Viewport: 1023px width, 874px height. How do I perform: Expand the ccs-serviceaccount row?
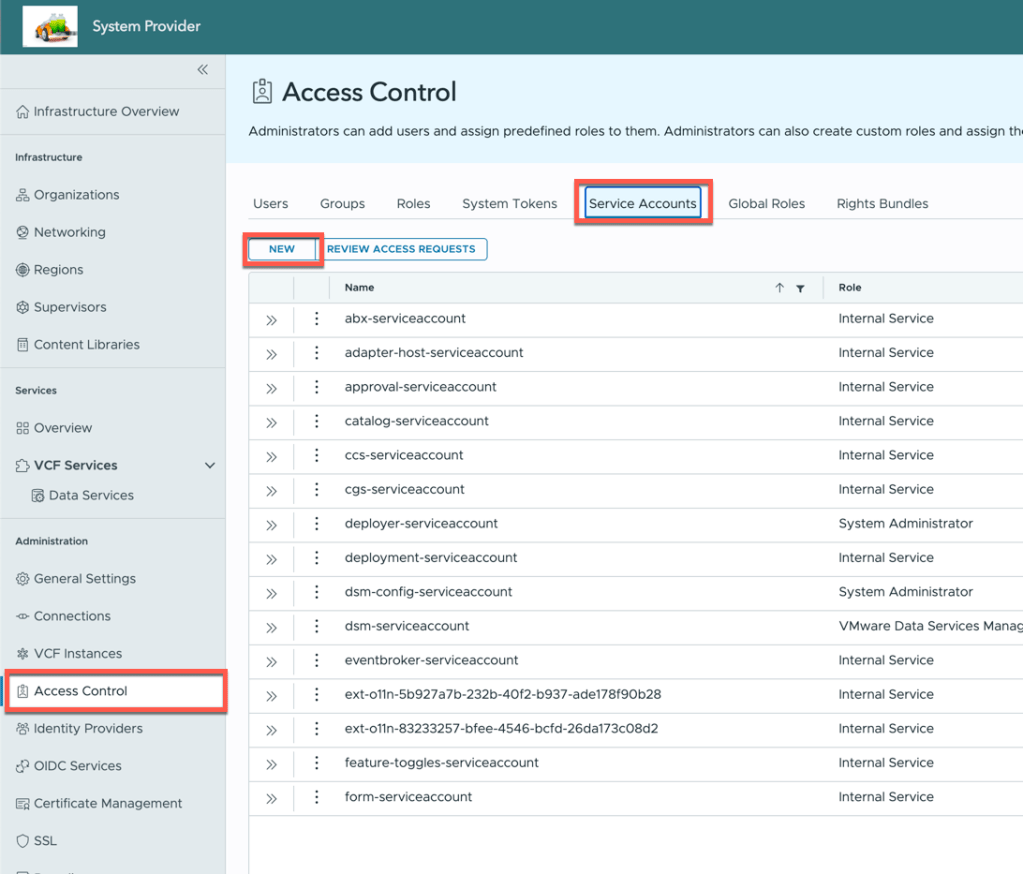pos(271,456)
